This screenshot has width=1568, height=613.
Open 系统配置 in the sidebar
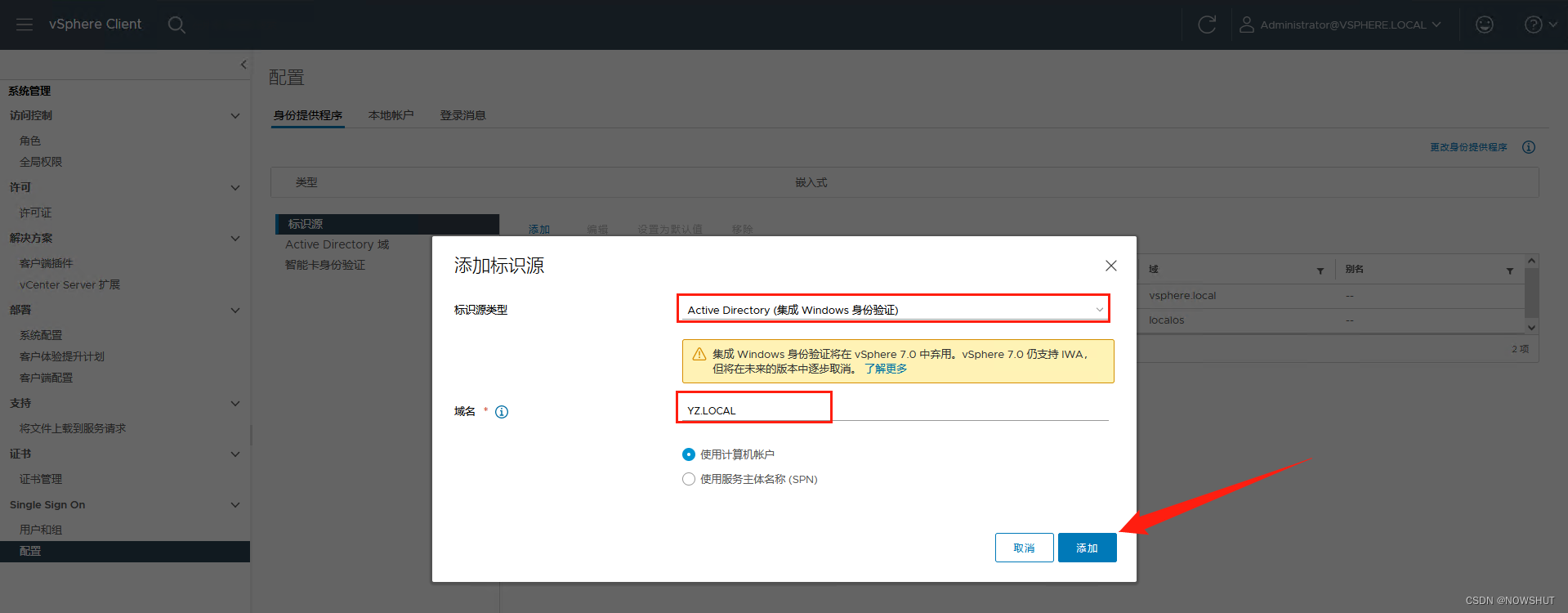pos(41,335)
